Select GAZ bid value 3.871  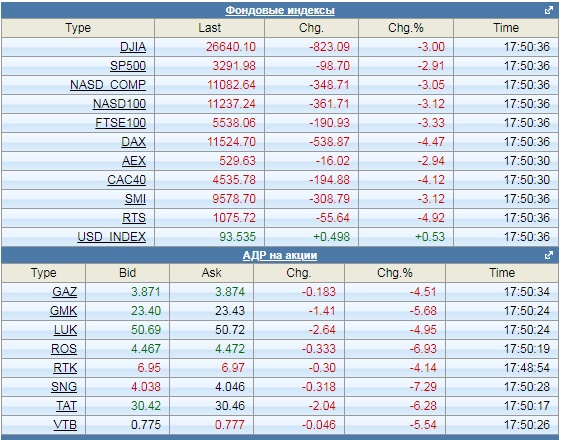point(146,292)
